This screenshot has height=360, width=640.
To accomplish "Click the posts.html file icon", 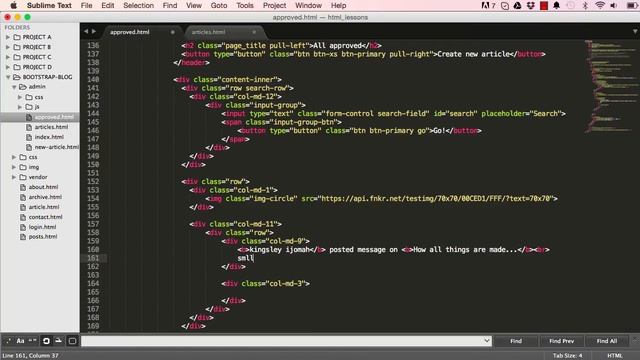I will tap(23, 237).
